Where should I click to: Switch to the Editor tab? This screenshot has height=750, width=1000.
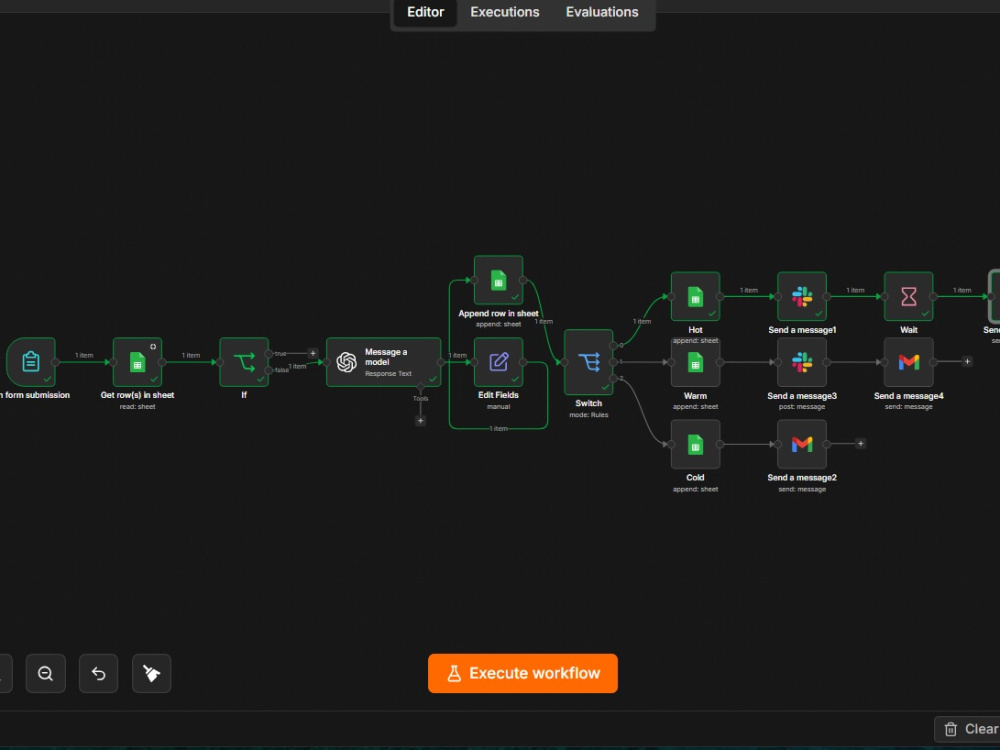point(425,12)
